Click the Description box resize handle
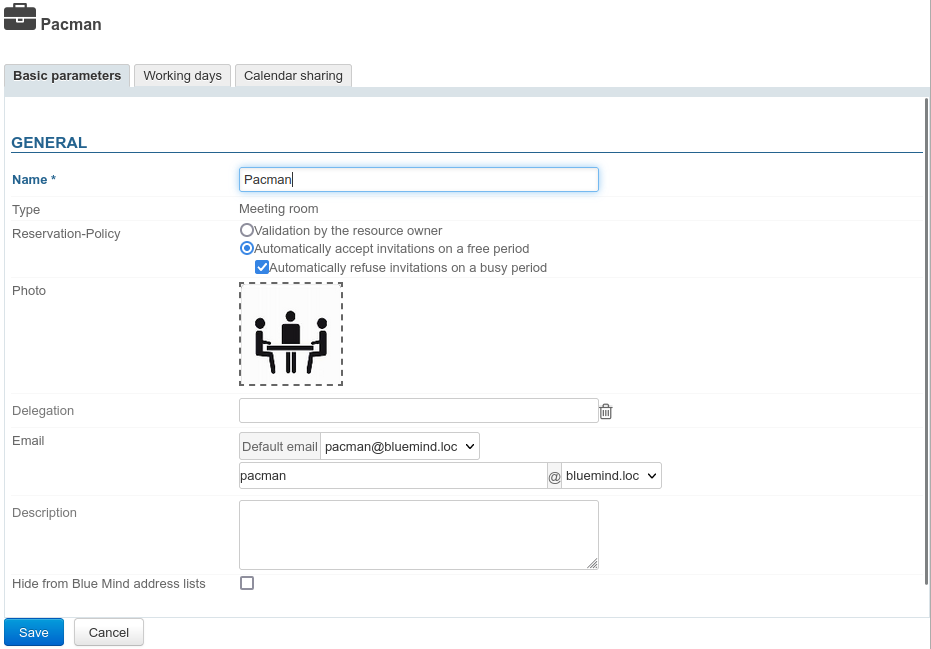 coord(592,563)
